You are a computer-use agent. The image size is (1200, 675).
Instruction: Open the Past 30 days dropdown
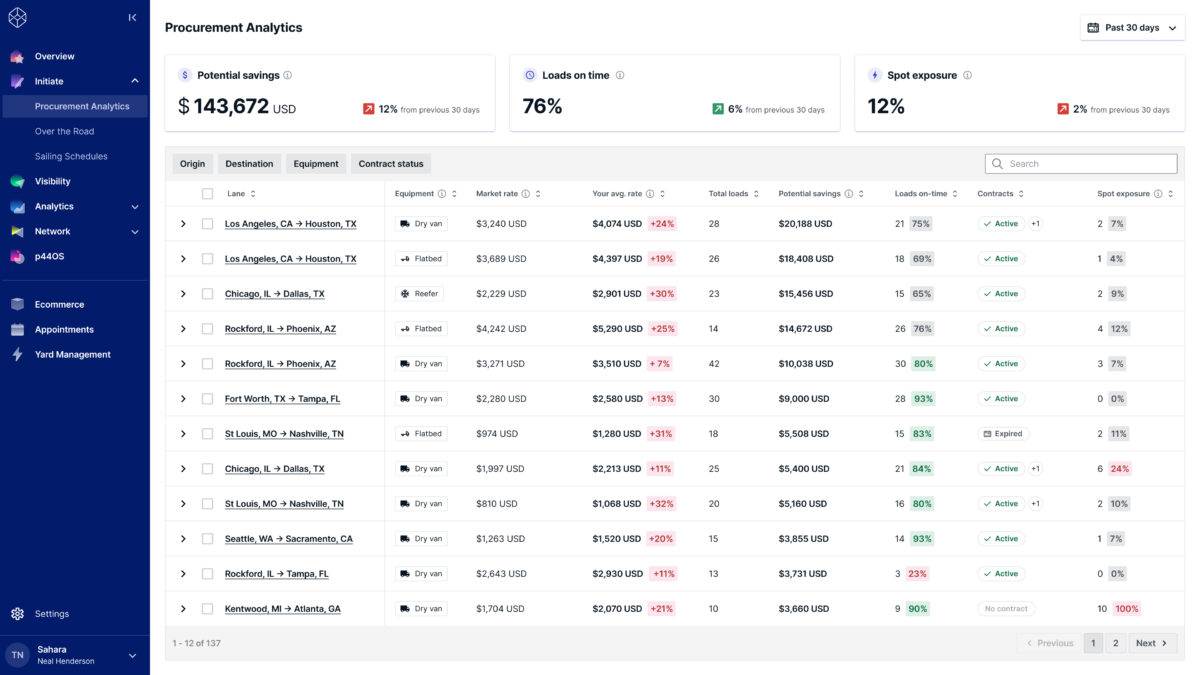[x=1132, y=28]
